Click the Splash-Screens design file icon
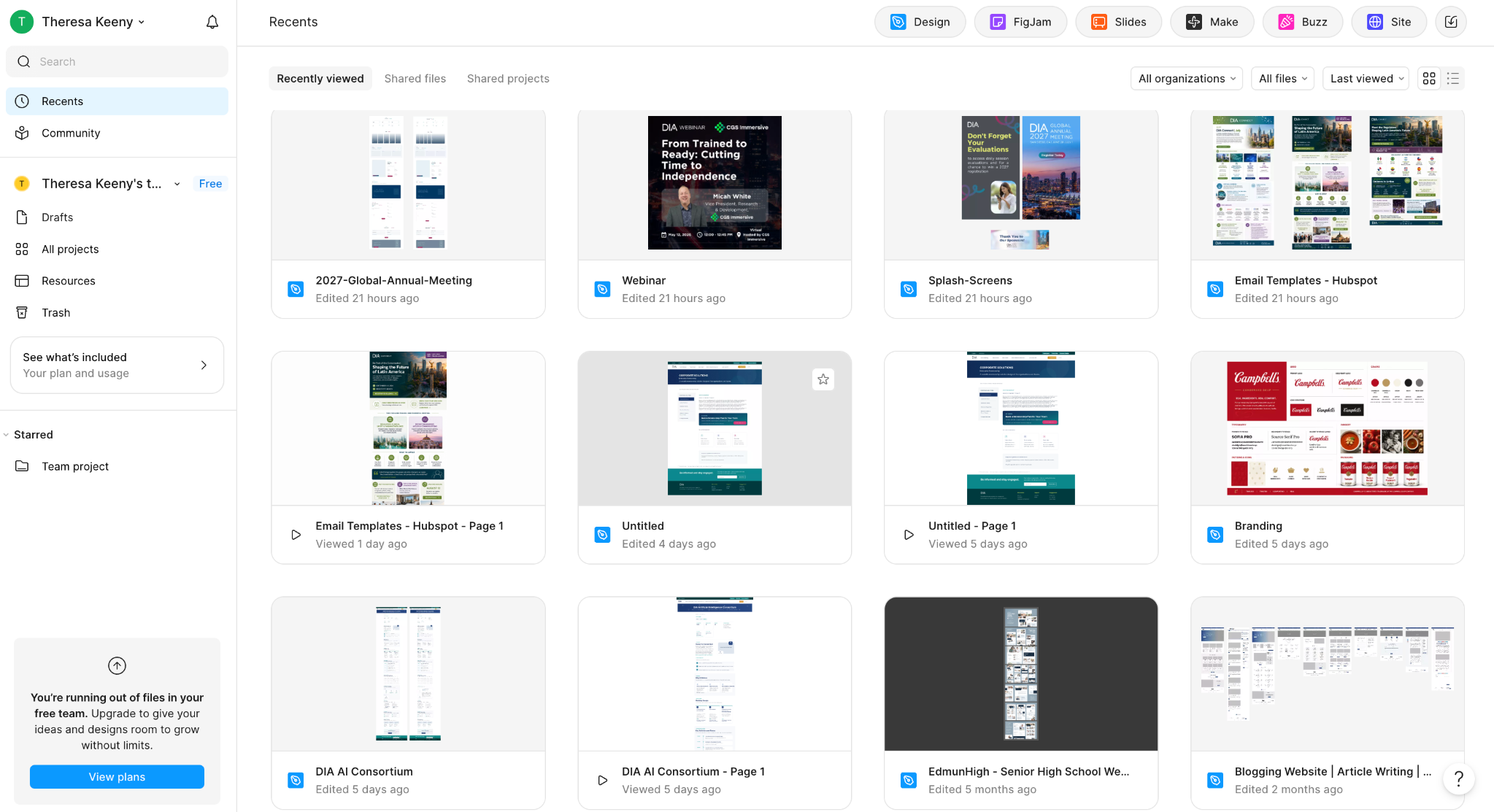The image size is (1494, 812). 909,289
